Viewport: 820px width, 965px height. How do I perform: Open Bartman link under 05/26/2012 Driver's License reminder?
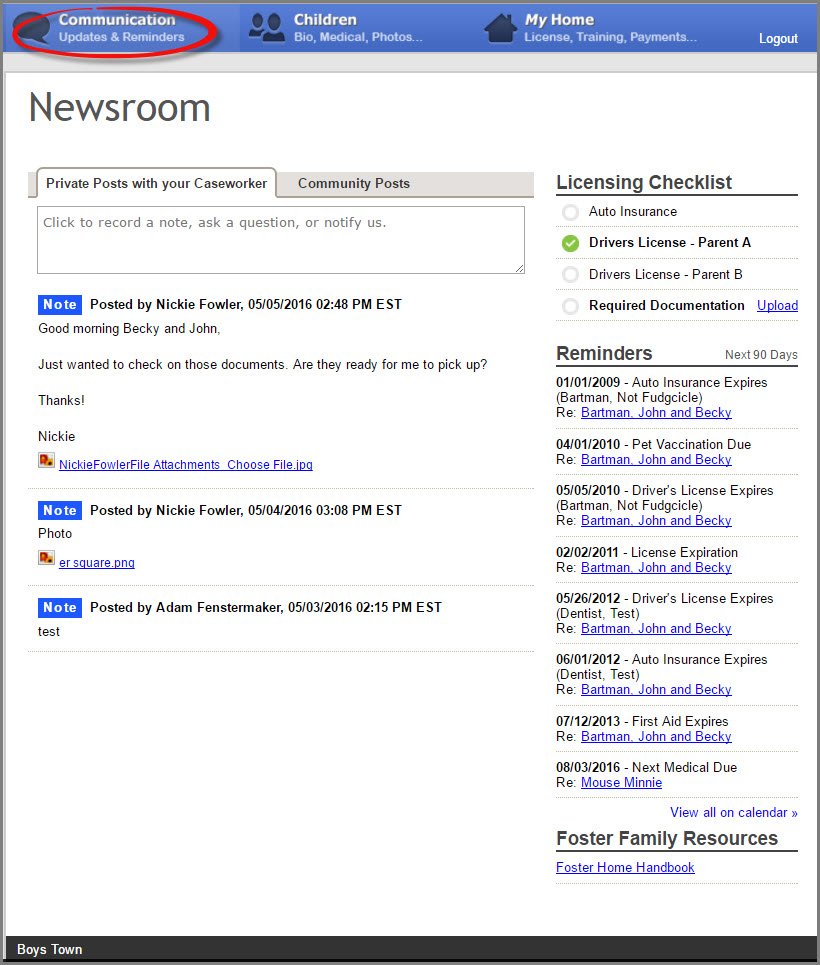coord(656,628)
